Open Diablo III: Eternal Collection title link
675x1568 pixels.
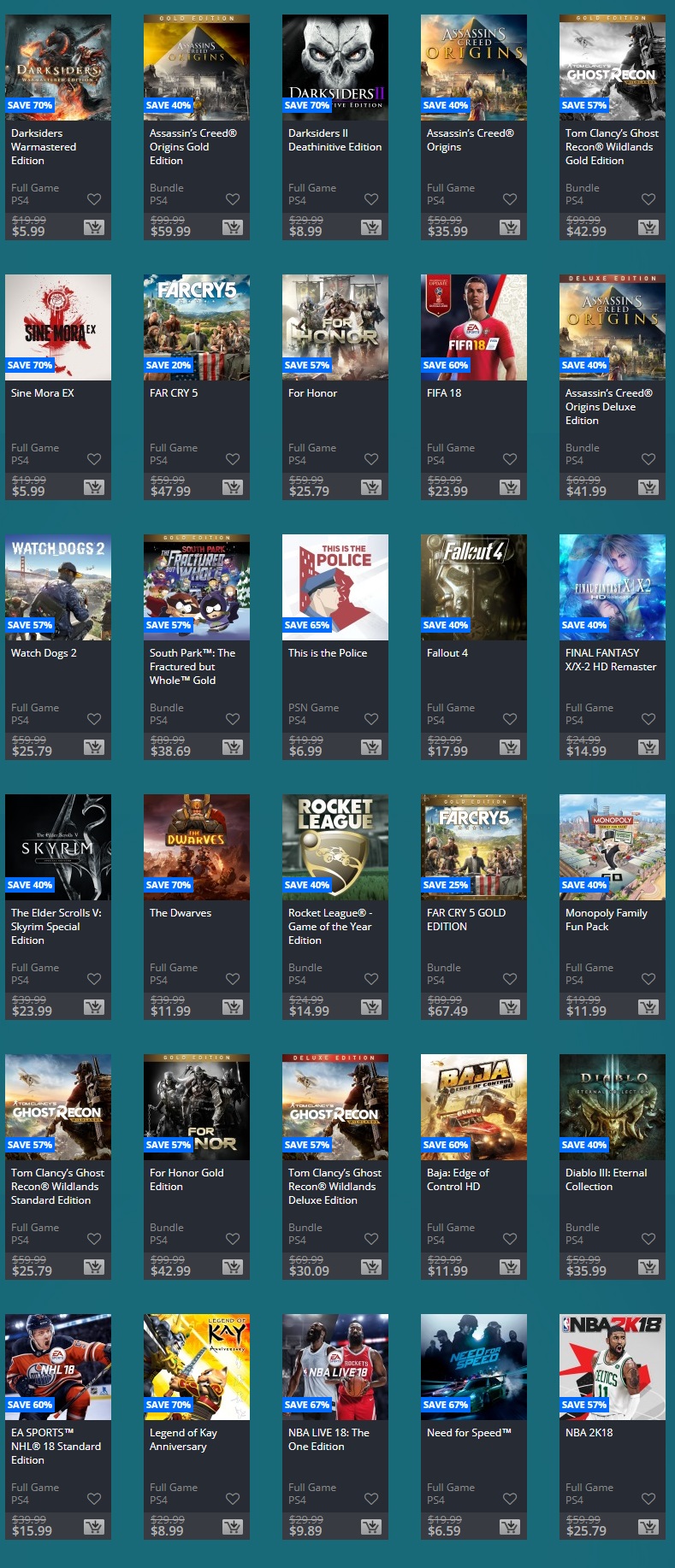coord(606,1180)
